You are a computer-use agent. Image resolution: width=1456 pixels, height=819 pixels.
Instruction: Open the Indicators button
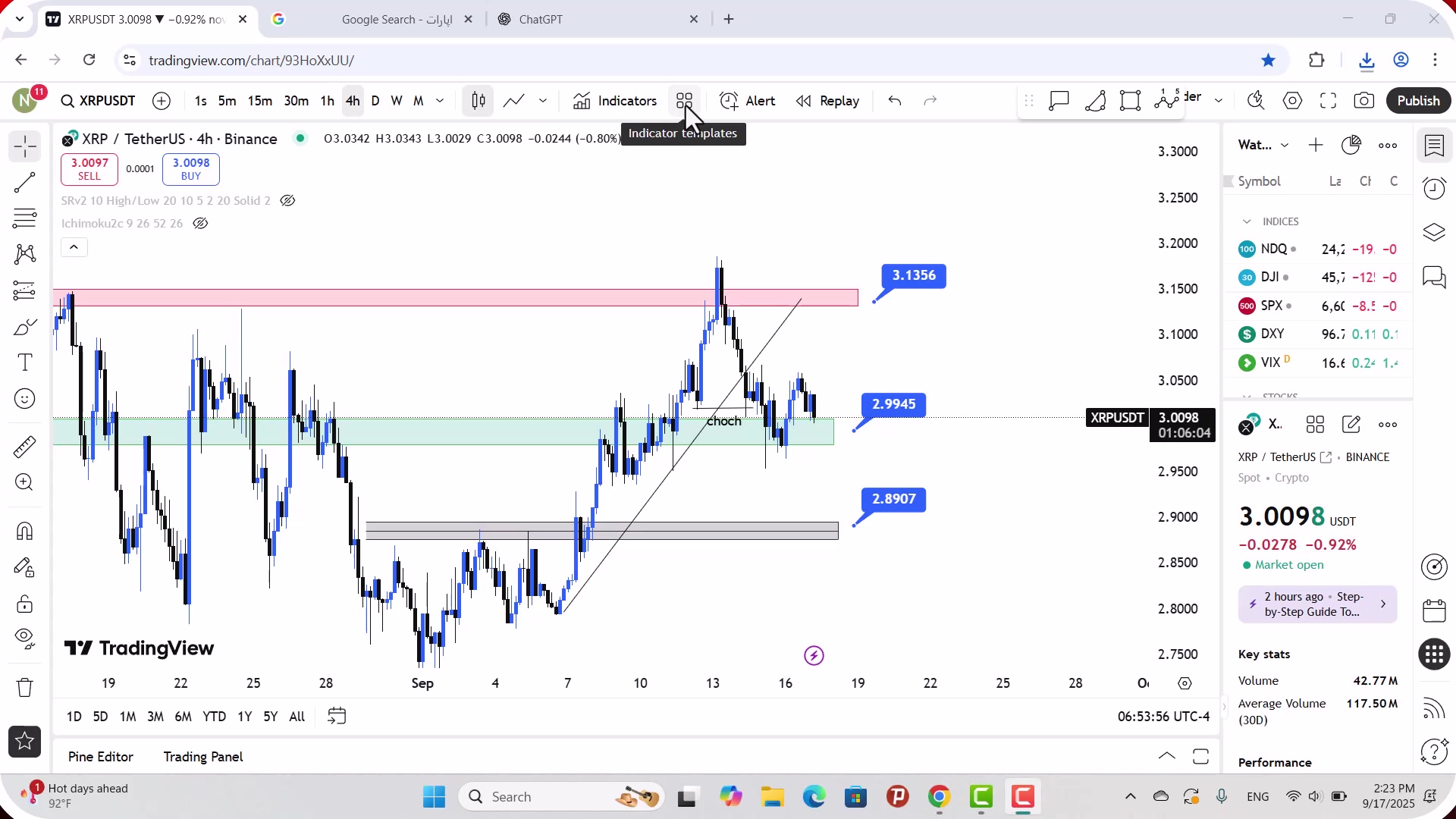click(616, 101)
